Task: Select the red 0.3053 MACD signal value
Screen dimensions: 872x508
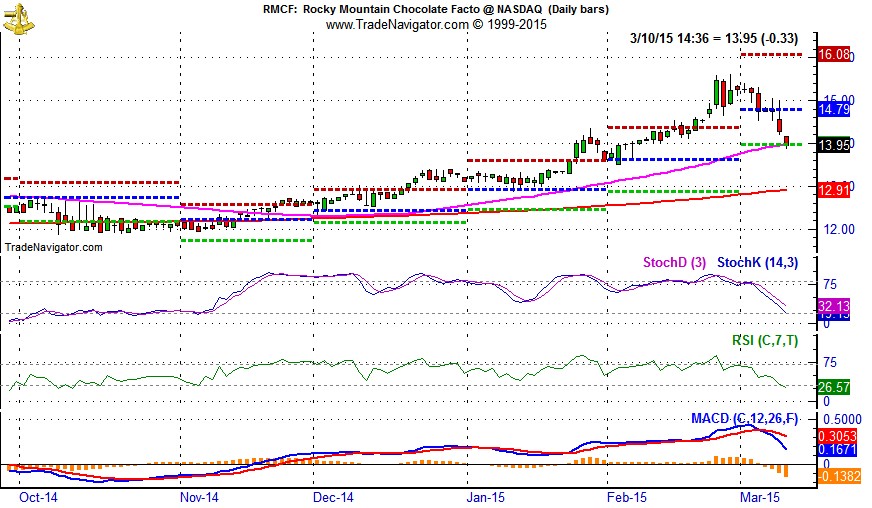Action: coord(837,436)
